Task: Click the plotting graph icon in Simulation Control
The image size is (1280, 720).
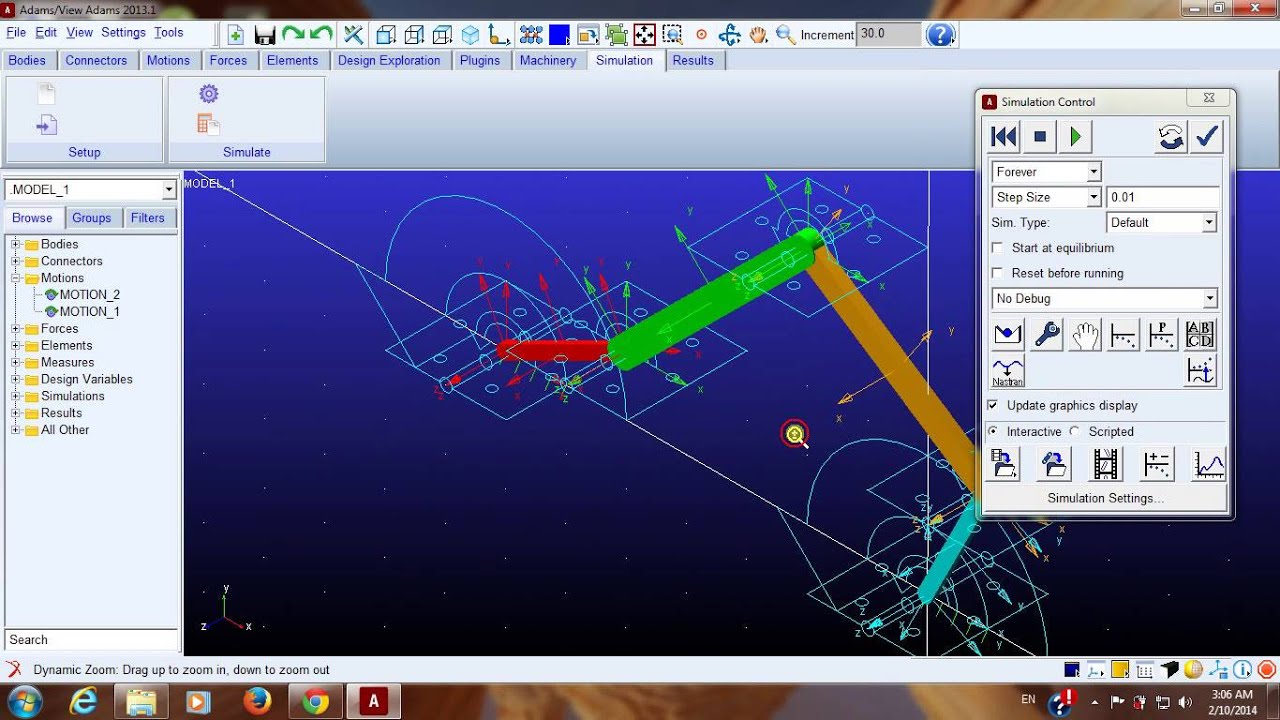Action: tap(1208, 464)
